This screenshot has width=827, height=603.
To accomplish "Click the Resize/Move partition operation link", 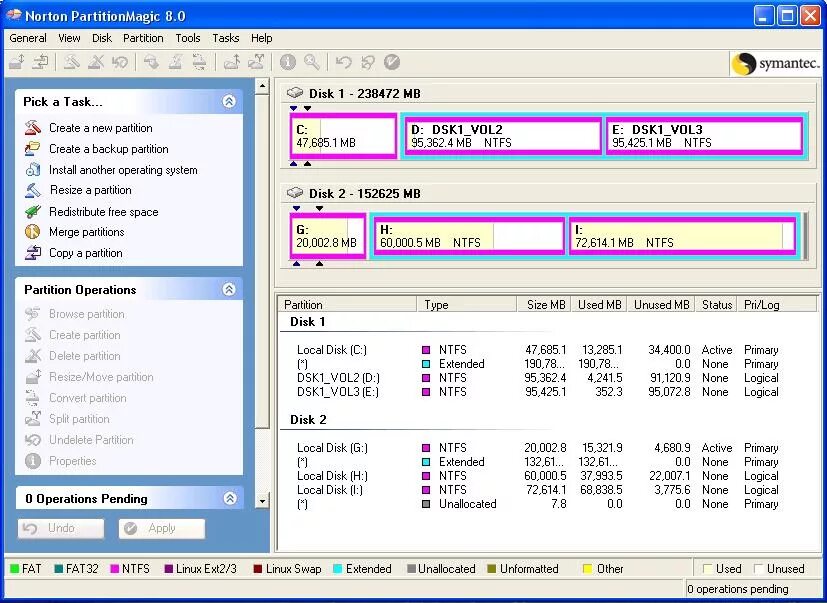I will pos(101,377).
